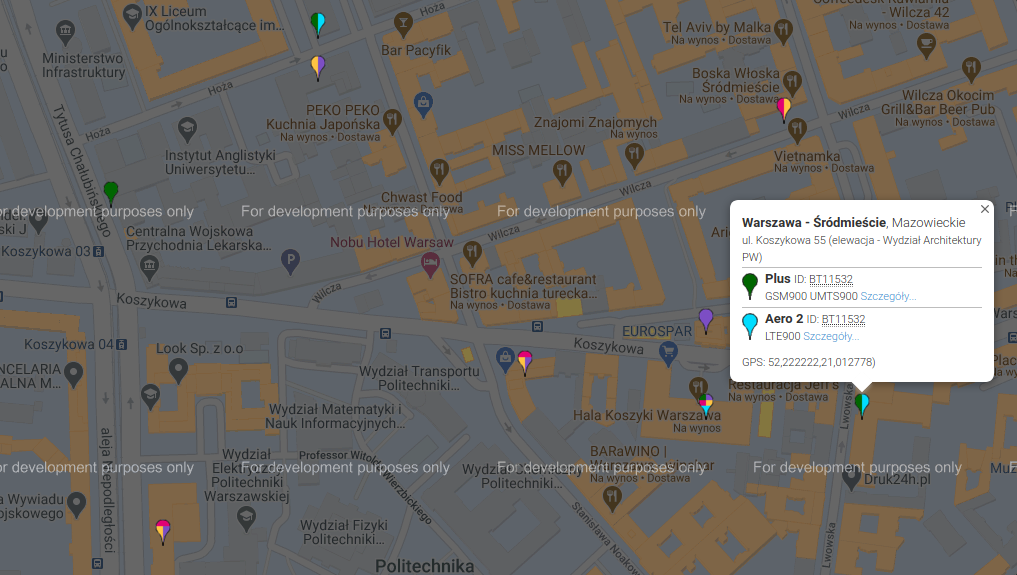Click the green Plus pin in popup
1017x575 pixels.
(750, 285)
